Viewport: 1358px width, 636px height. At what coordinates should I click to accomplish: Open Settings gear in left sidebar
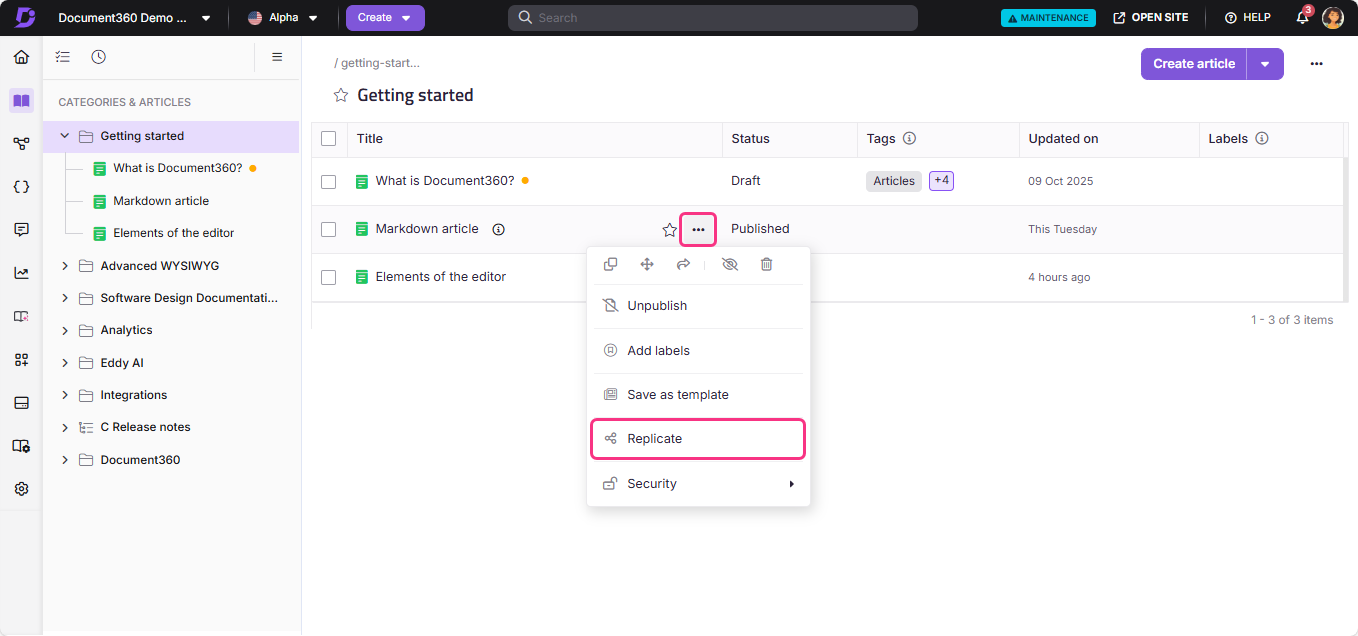point(21,489)
